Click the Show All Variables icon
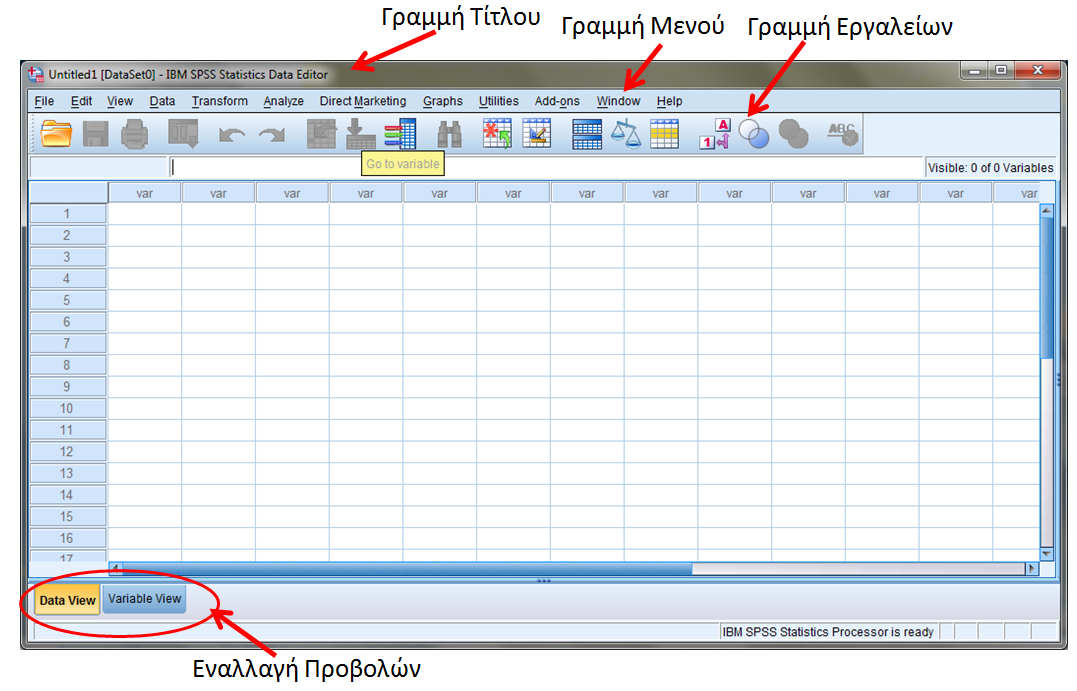The height and width of the screenshot is (691, 1077). coord(793,133)
